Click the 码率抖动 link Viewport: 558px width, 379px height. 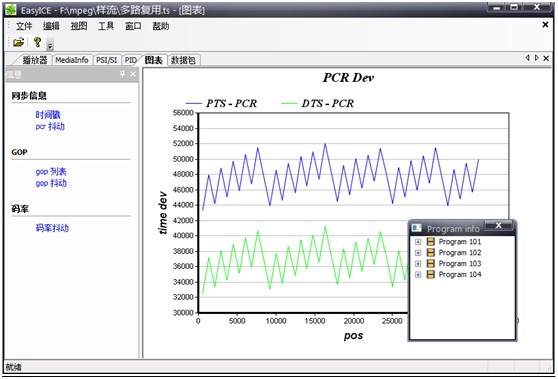(x=52, y=228)
